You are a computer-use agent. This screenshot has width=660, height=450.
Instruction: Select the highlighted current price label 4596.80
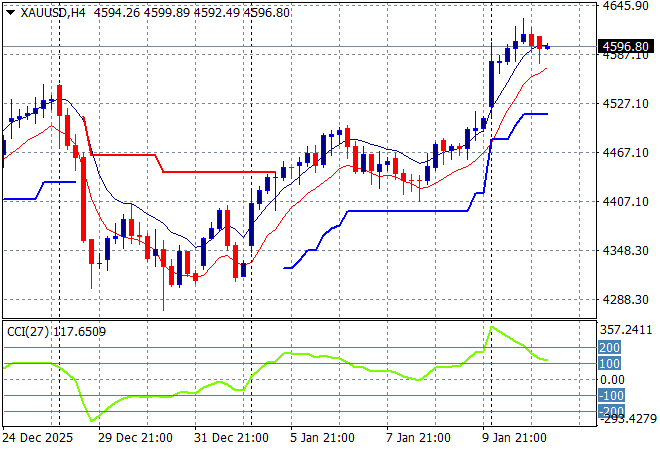coord(629,46)
